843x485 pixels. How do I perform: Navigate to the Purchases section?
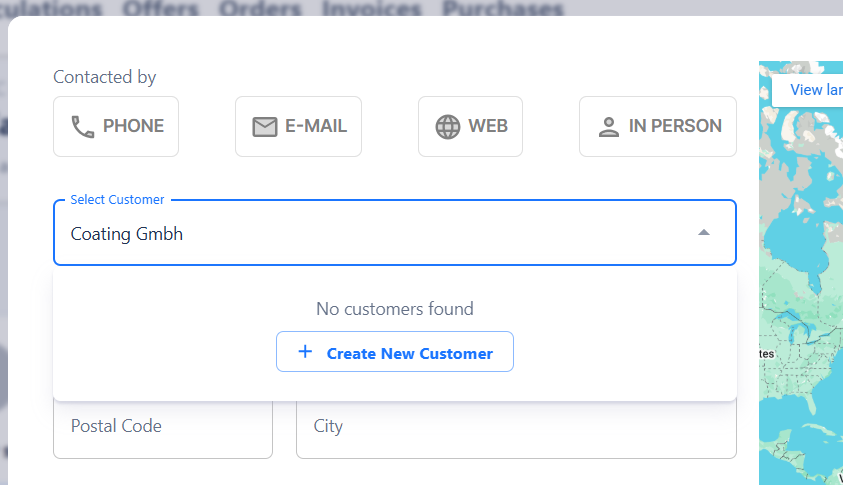502,9
